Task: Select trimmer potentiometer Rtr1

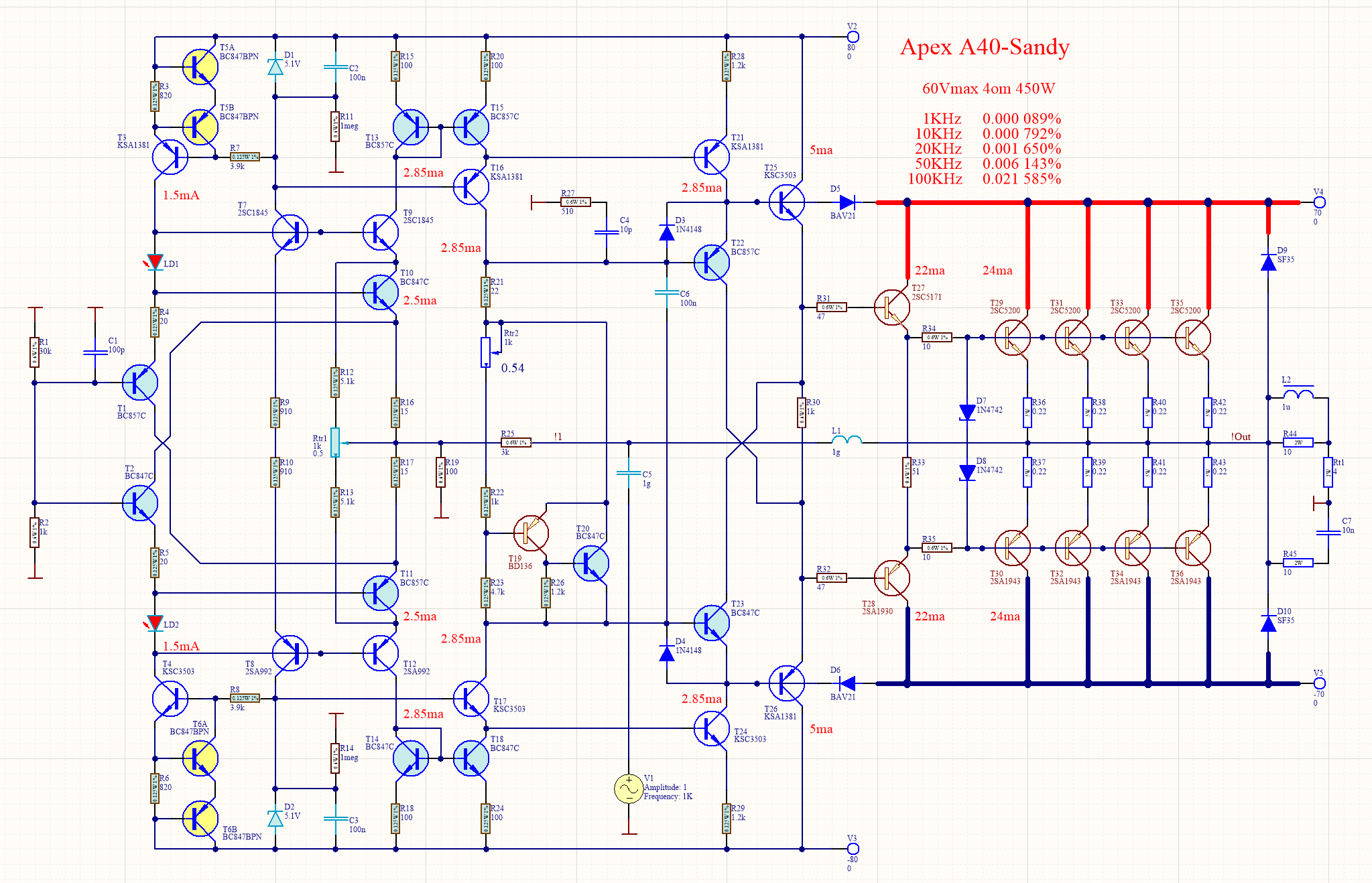Action: point(335,442)
